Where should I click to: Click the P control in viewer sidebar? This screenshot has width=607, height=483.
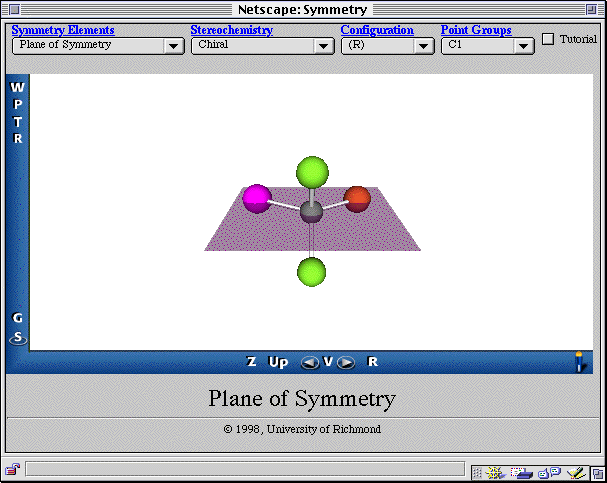pos(17,106)
